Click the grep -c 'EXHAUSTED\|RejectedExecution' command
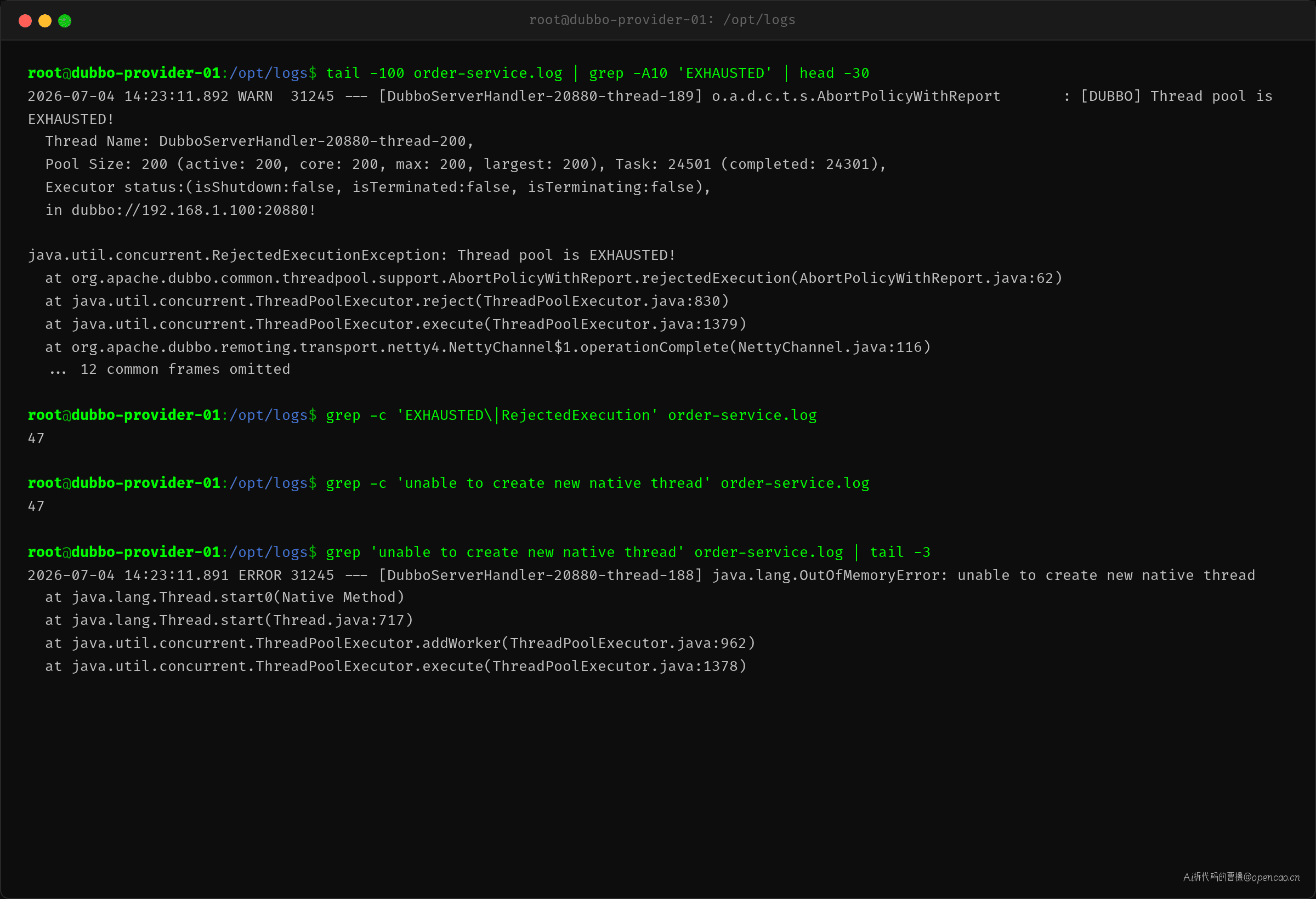This screenshot has height=899, width=1316. tap(571, 416)
